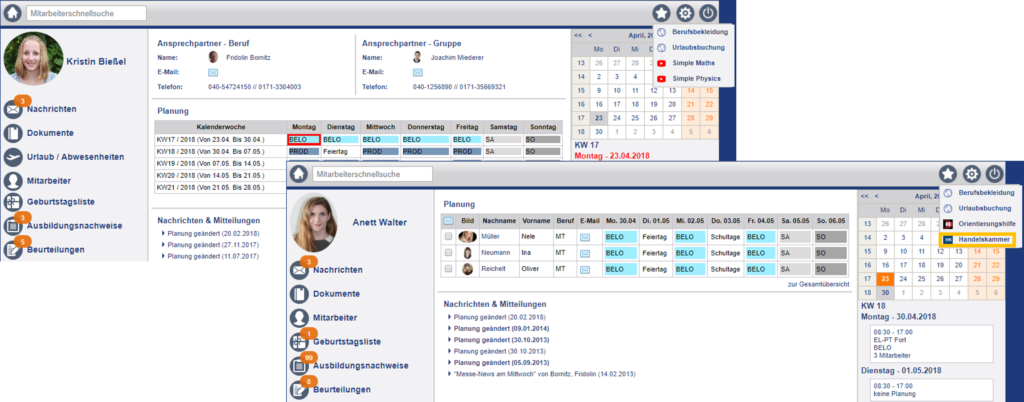Screen dimensions: 1024x402
Task: Open Mitarbeiter icon in Anett Walter sidebar
Action: pyautogui.click(x=299, y=318)
